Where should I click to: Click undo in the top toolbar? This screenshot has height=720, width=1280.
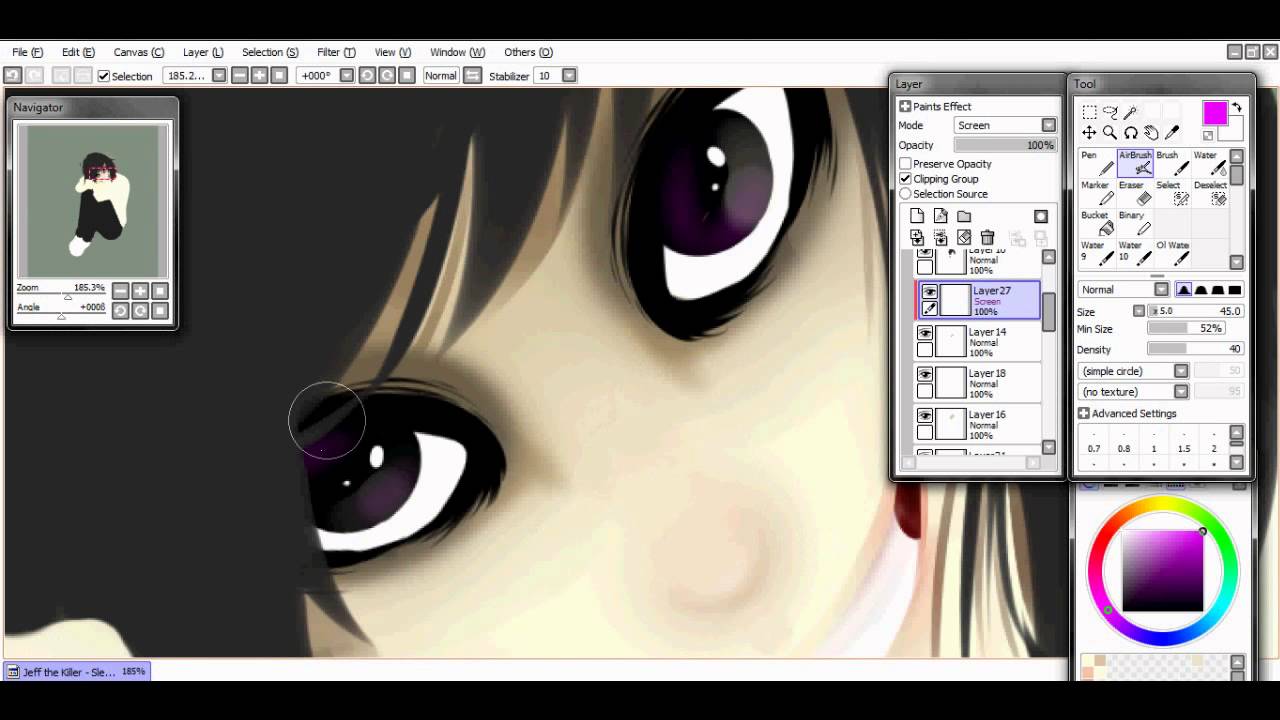[x=12, y=75]
